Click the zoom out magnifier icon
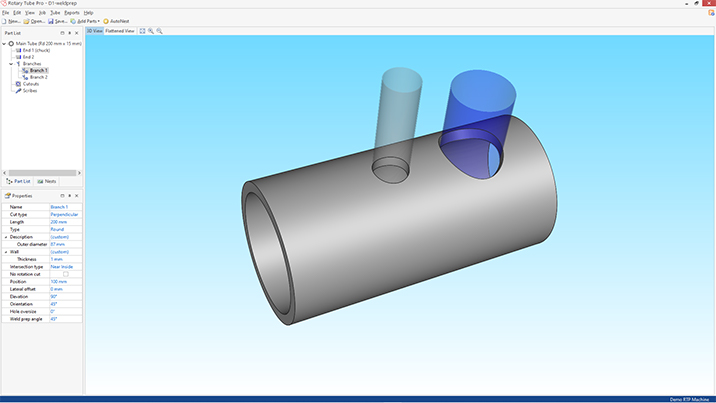This screenshot has width=716, height=403. pos(159,31)
